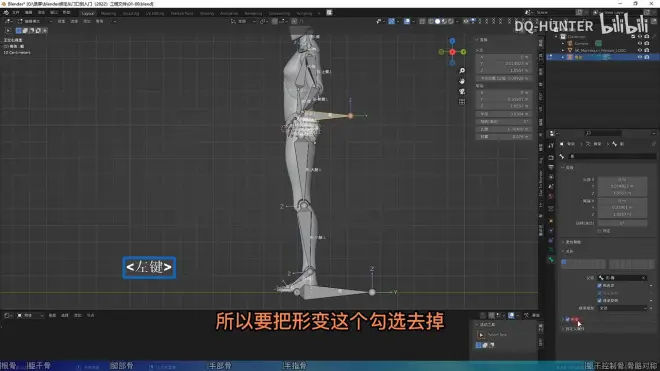
Task: Open the transform orientation (全局) dropdown
Action: coord(243,21)
